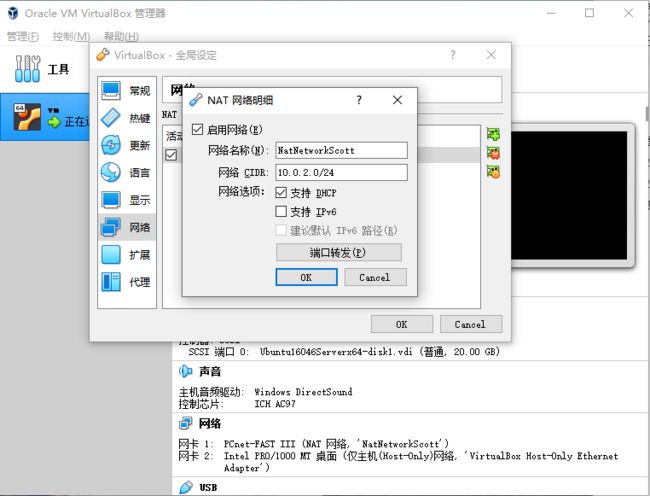
Task: Click Cancel in the NAT network details dialog
Action: tap(375, 277)
